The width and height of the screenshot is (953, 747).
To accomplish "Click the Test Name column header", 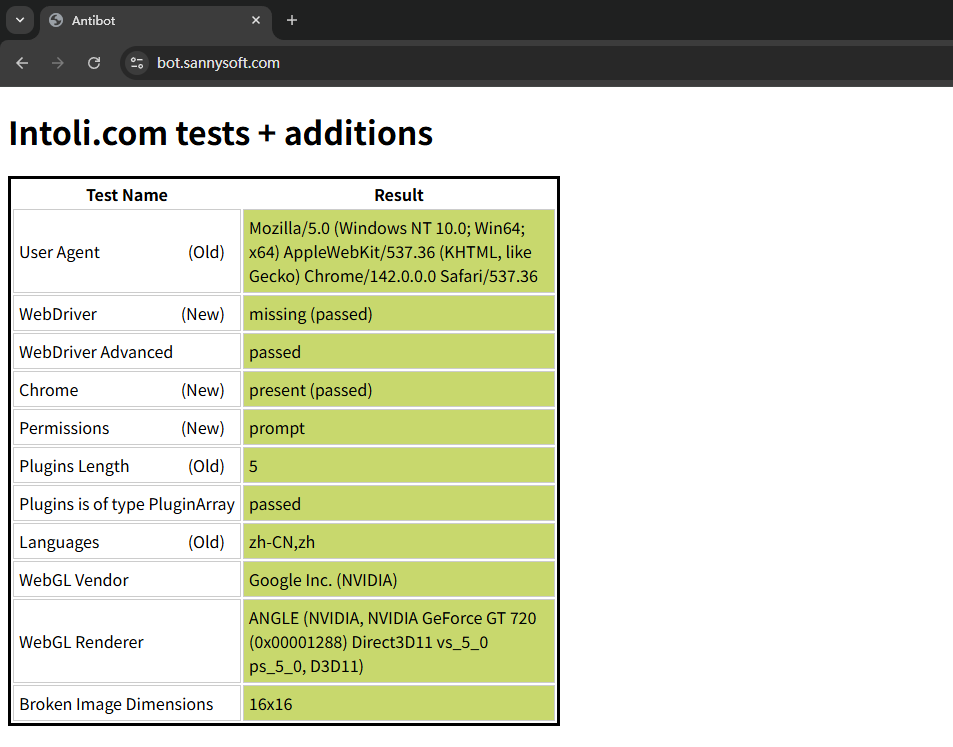I will point(127,195).
